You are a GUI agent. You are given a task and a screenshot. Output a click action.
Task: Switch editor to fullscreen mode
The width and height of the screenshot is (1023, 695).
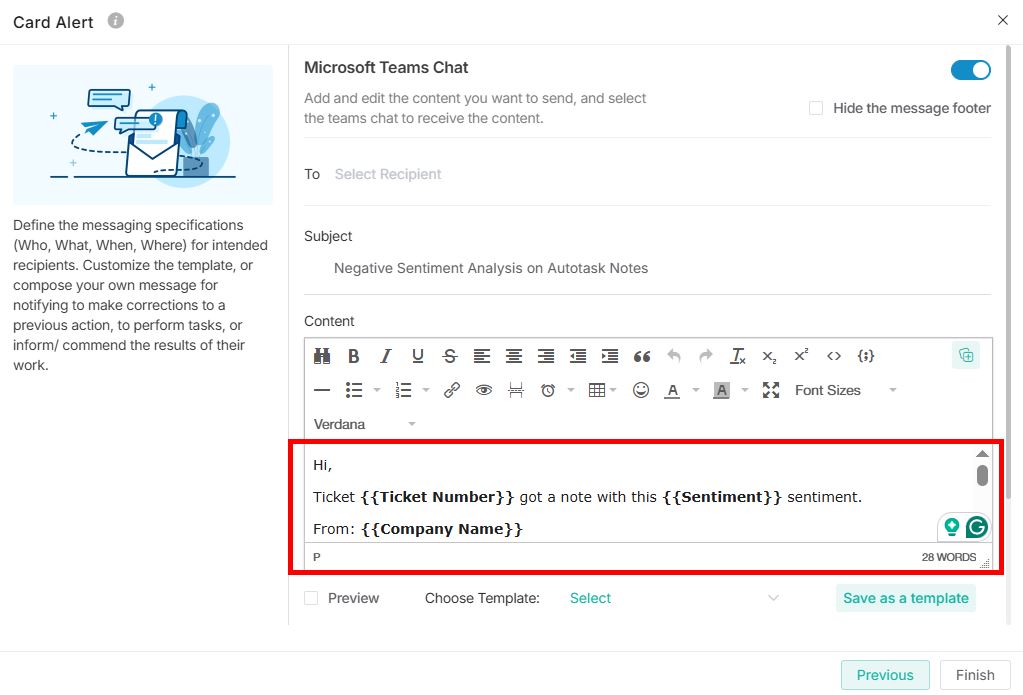(x=770, y=390)
